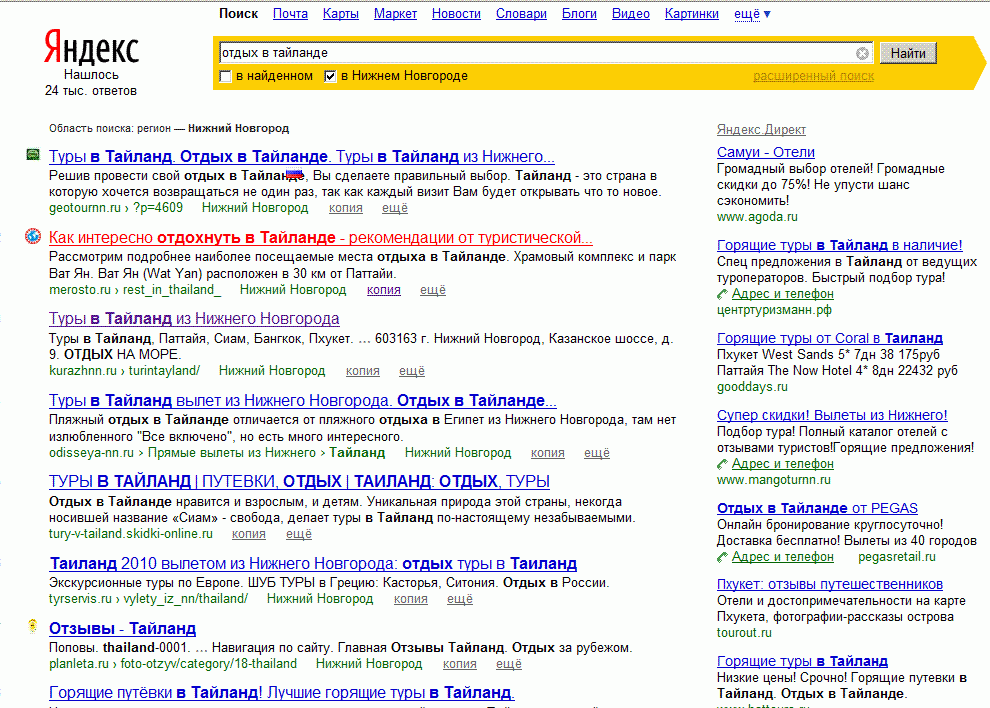Open 'Отзывы - Тайланд' result
Screen dimensions: 990x708
tap(122, 629)
